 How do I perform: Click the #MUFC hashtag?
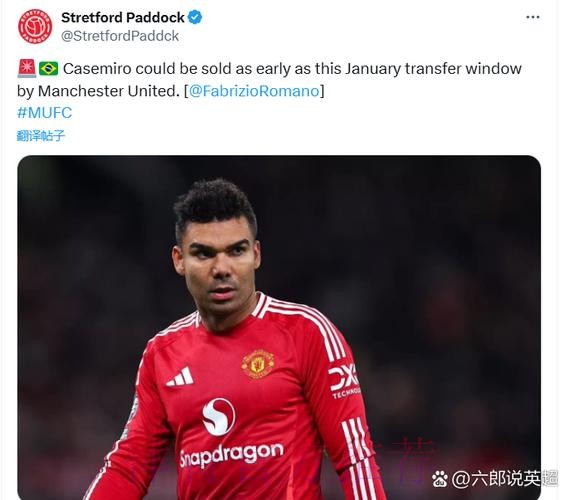click(44, 113)
